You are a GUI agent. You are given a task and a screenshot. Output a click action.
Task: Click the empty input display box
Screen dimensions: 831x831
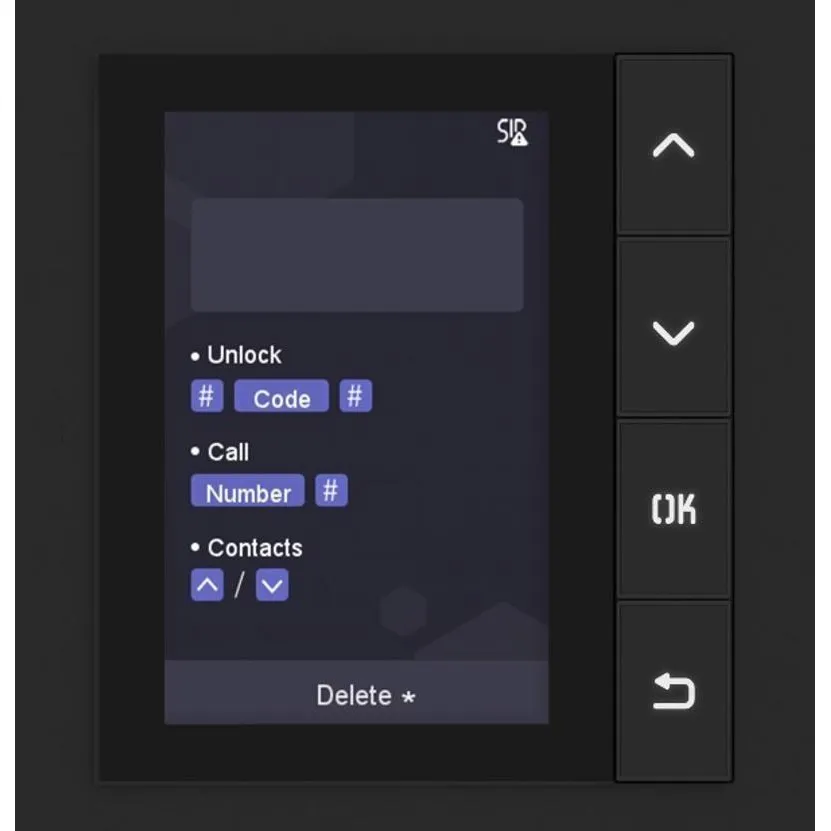pyautogui.click(x=357, y=255)
